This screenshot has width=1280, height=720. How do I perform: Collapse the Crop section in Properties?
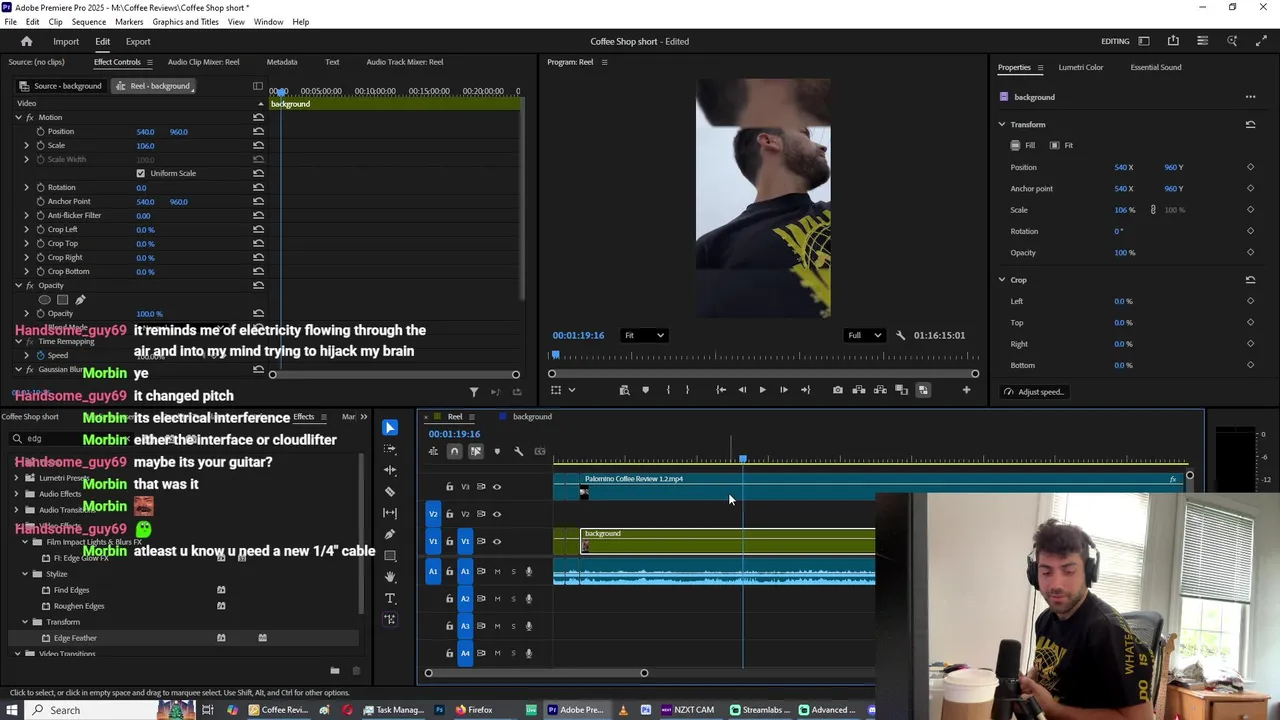tap(1002, 280)
